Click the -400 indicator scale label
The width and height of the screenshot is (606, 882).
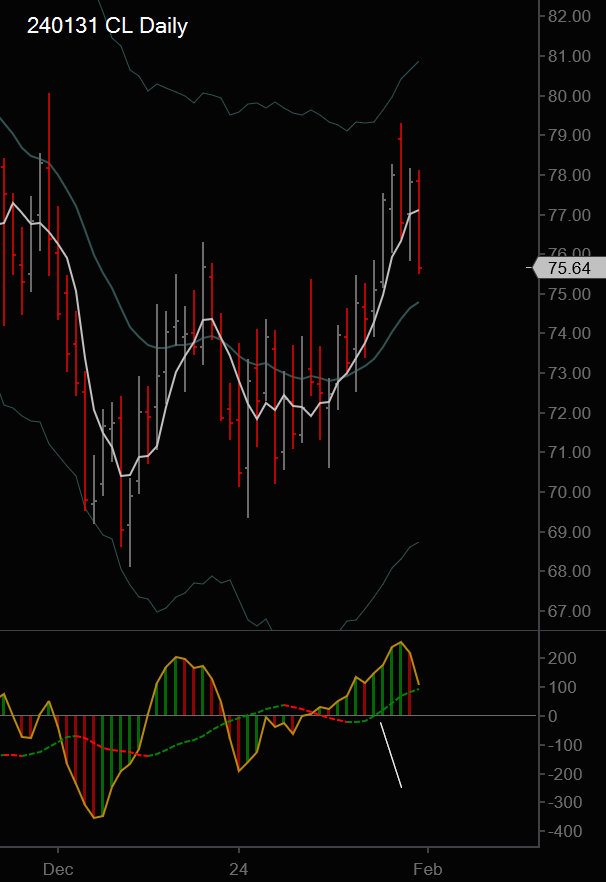[x=564, y=832]
